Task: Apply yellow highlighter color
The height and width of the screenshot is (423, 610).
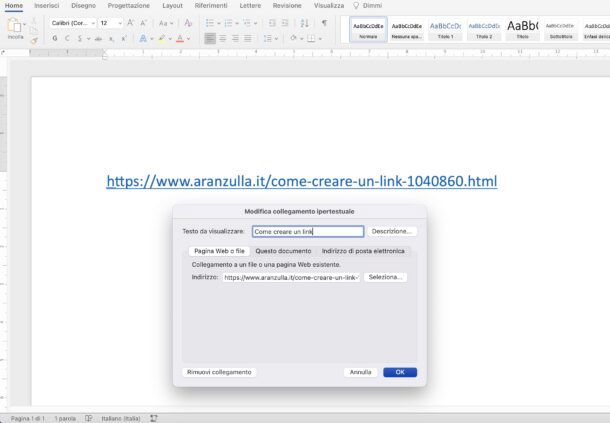Action: 162,39
